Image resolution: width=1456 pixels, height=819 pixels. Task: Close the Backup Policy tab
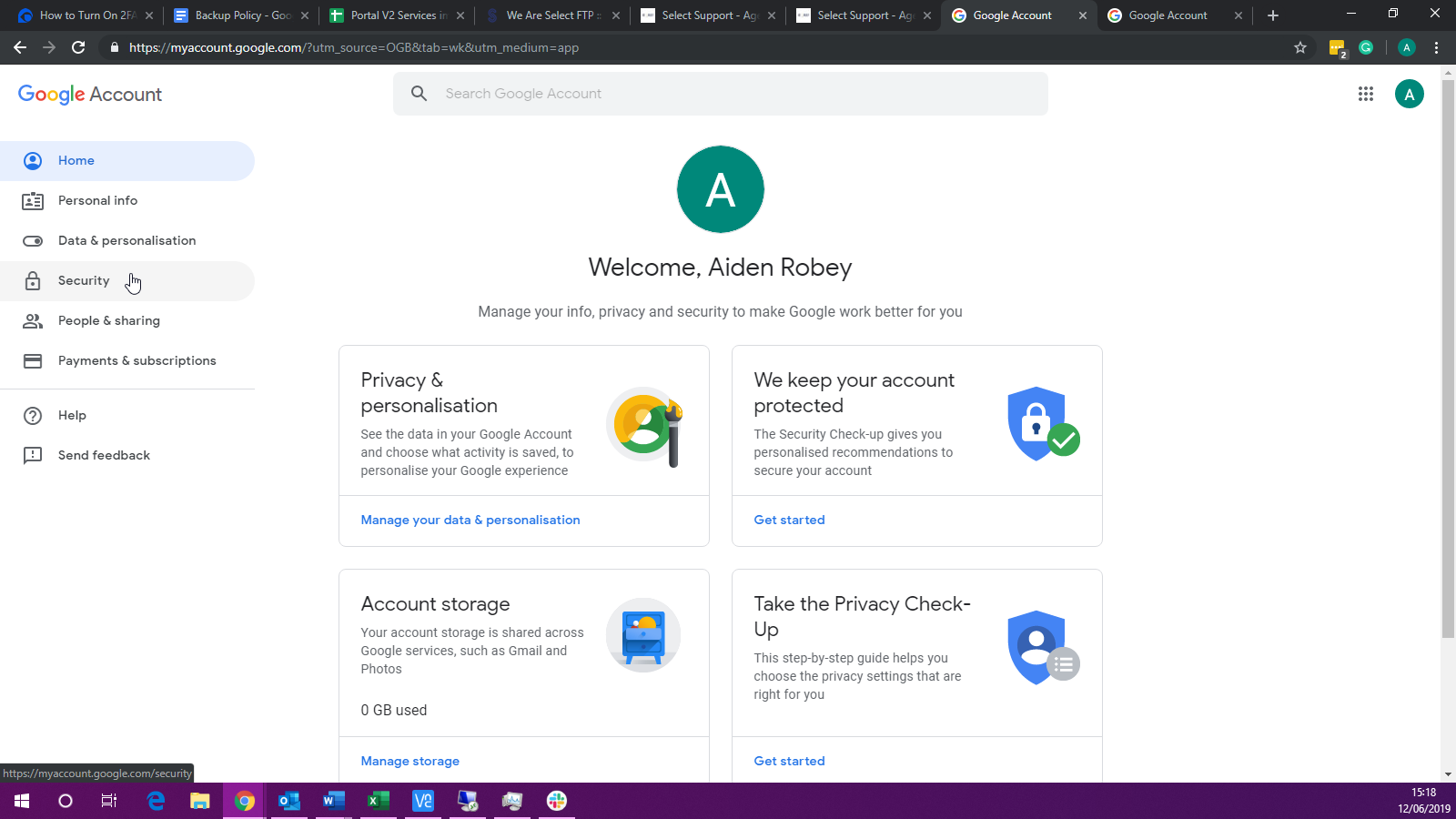click(305, 15)
